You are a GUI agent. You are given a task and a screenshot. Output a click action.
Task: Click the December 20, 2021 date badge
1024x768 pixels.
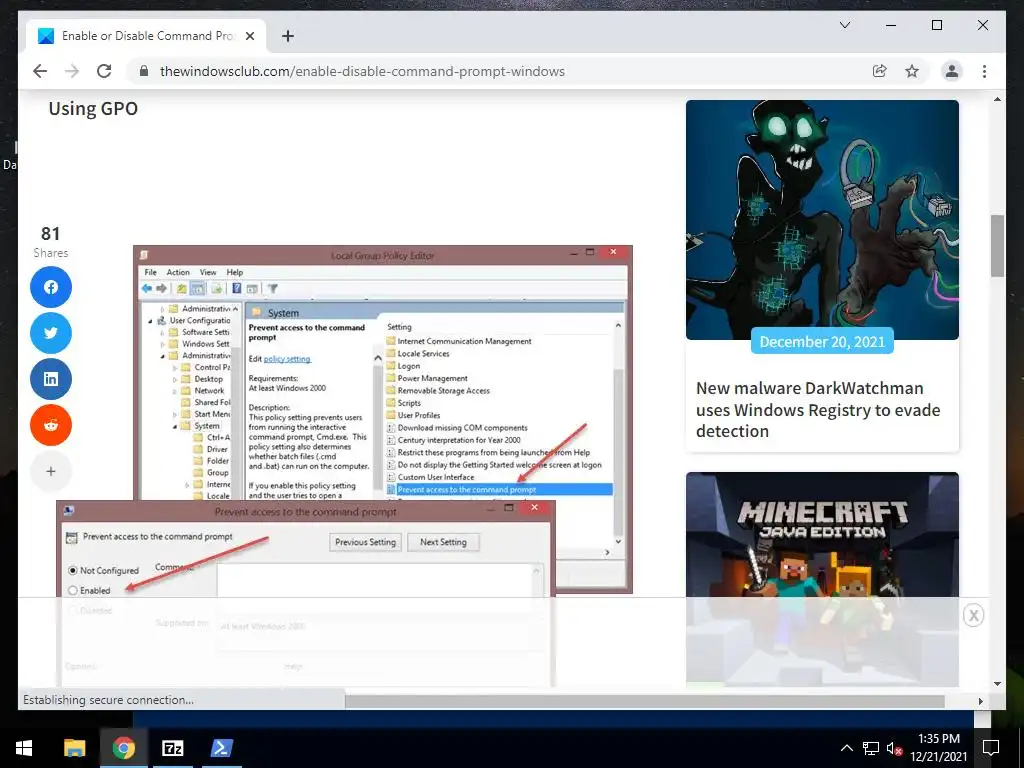tap(822, 342)
